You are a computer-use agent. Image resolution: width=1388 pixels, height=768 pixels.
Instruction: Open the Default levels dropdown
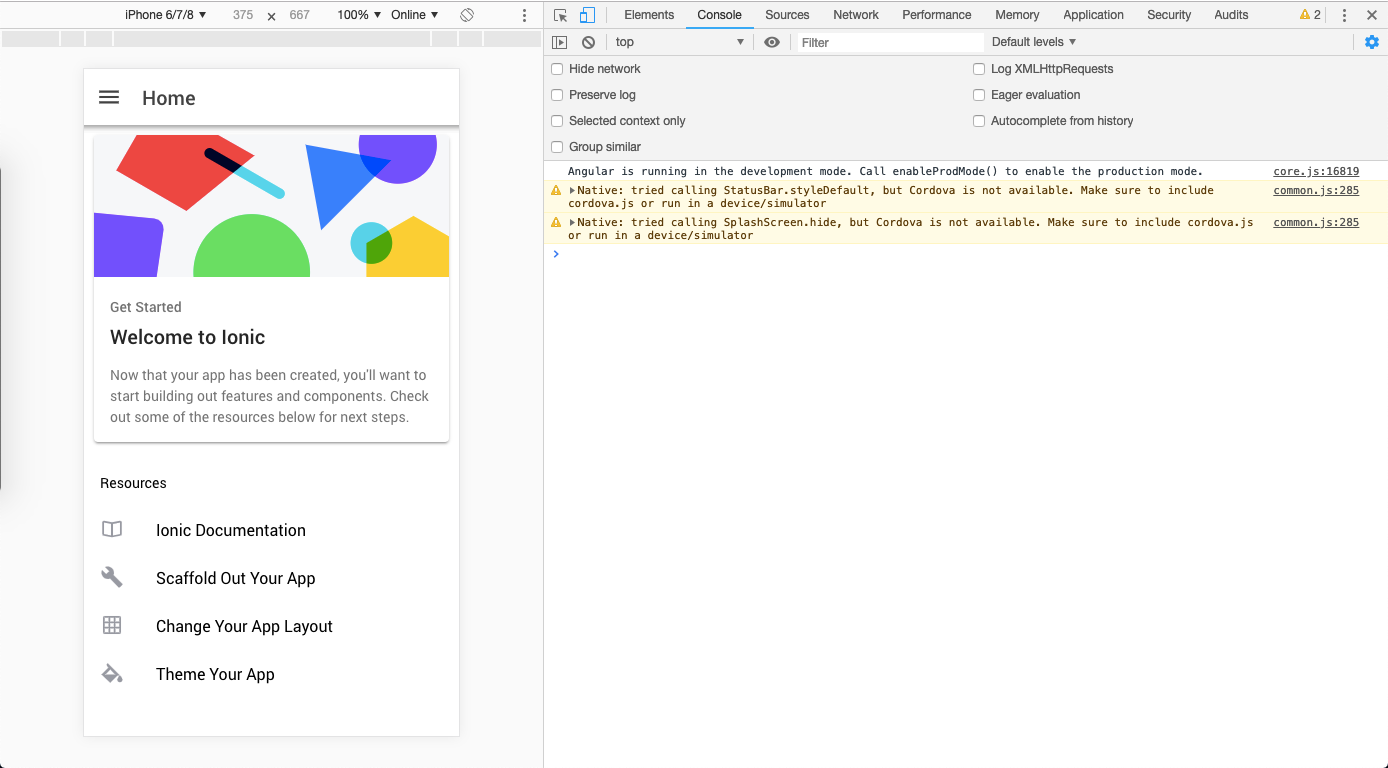(1034, 42)
